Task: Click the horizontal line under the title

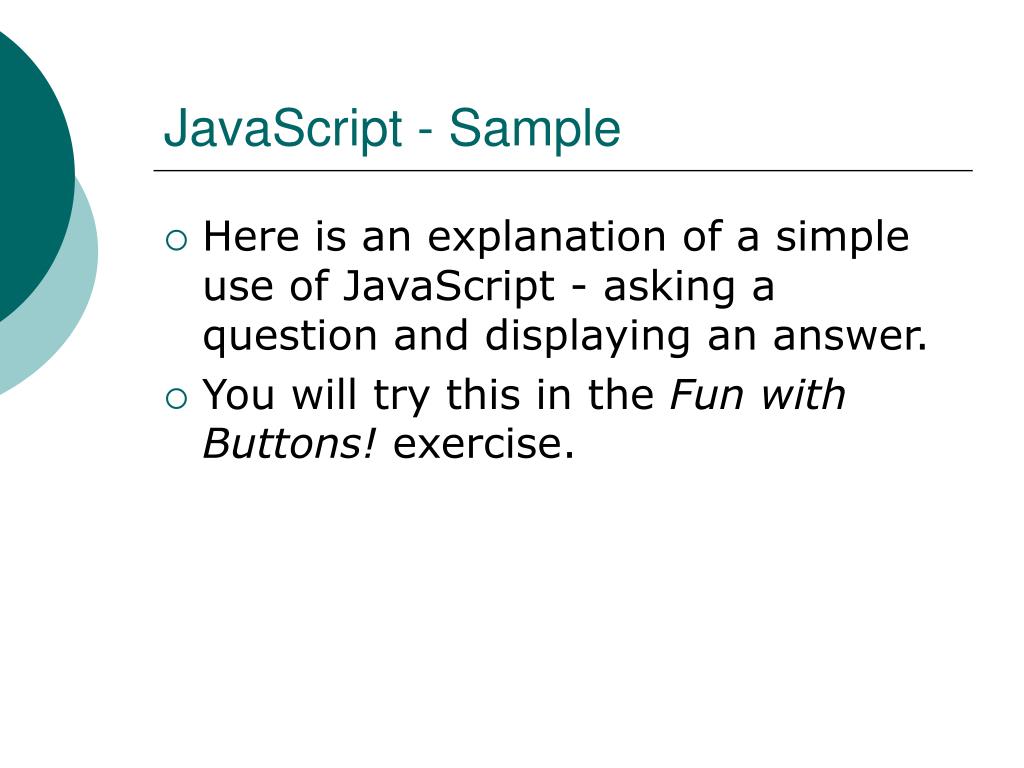Action: [562, 171]
